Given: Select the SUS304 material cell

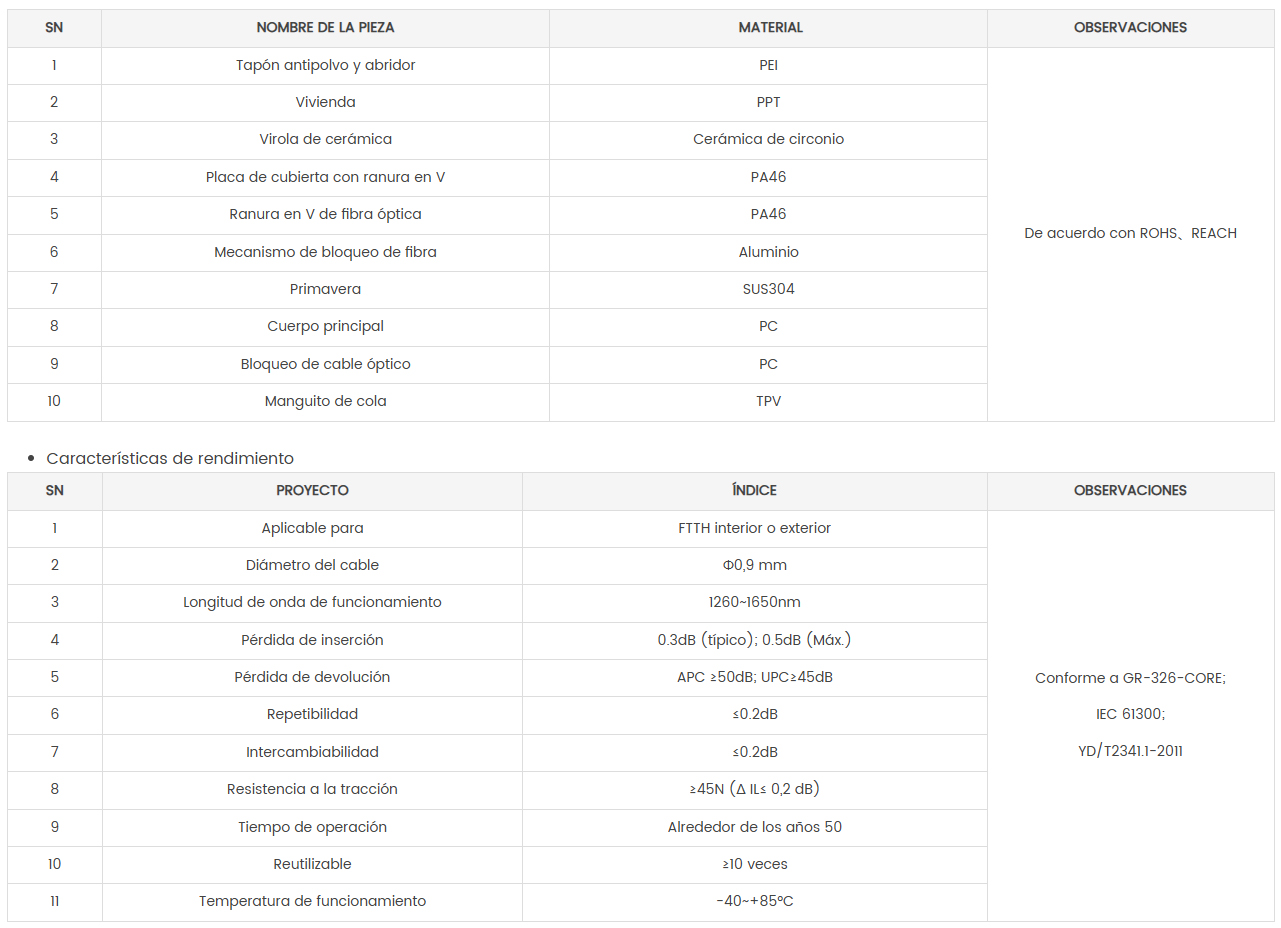Looking at the screenshot, I should tap(768, 289).
